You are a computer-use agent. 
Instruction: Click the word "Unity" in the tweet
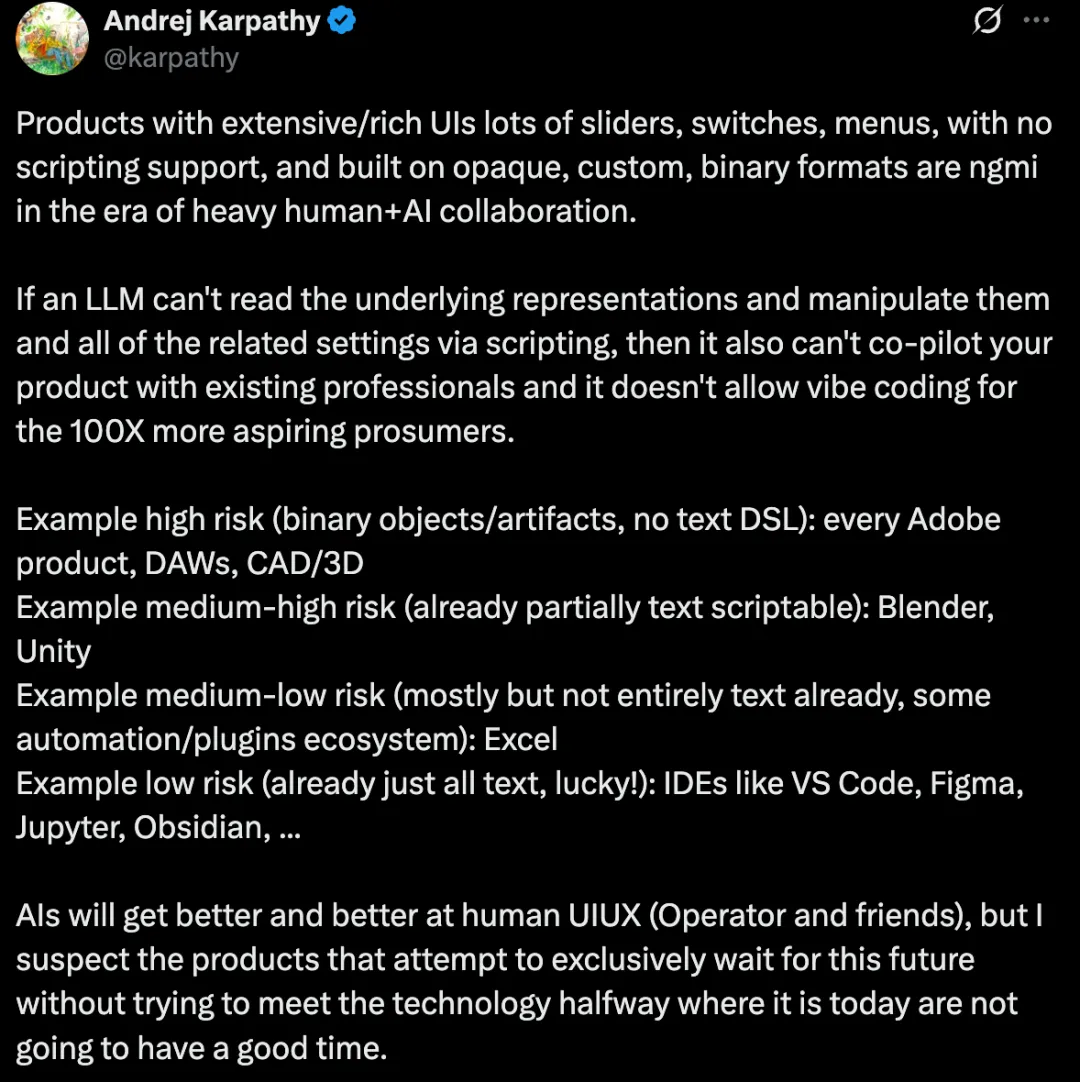53,651
